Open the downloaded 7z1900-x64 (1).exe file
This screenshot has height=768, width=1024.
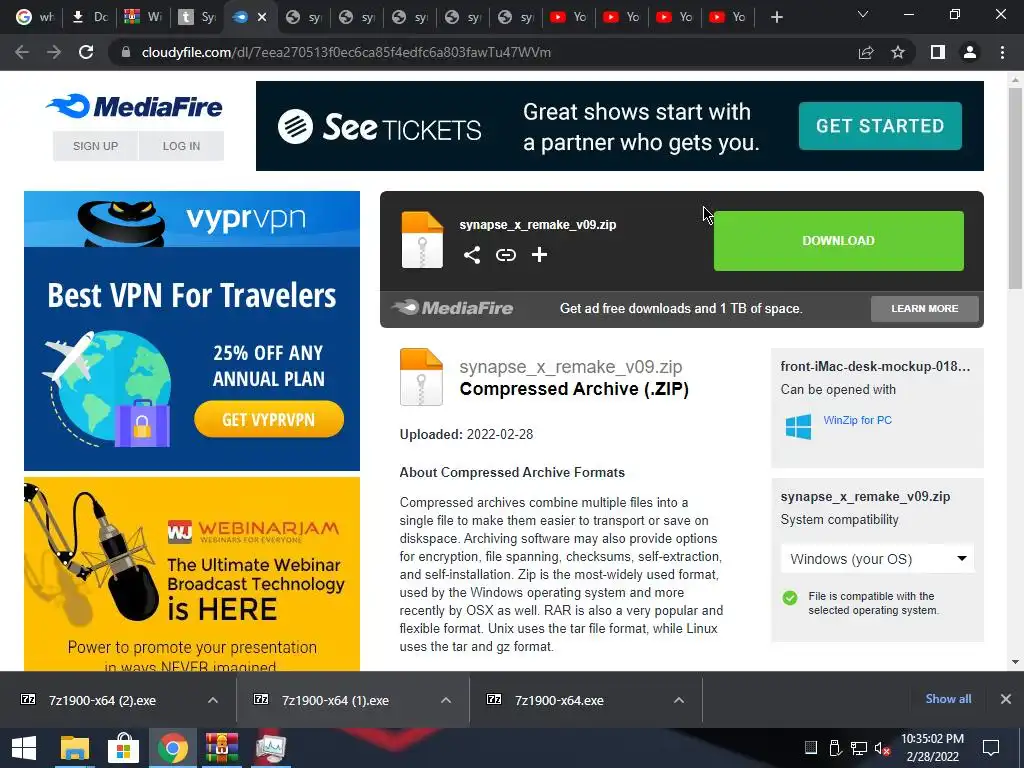(335, 700)
